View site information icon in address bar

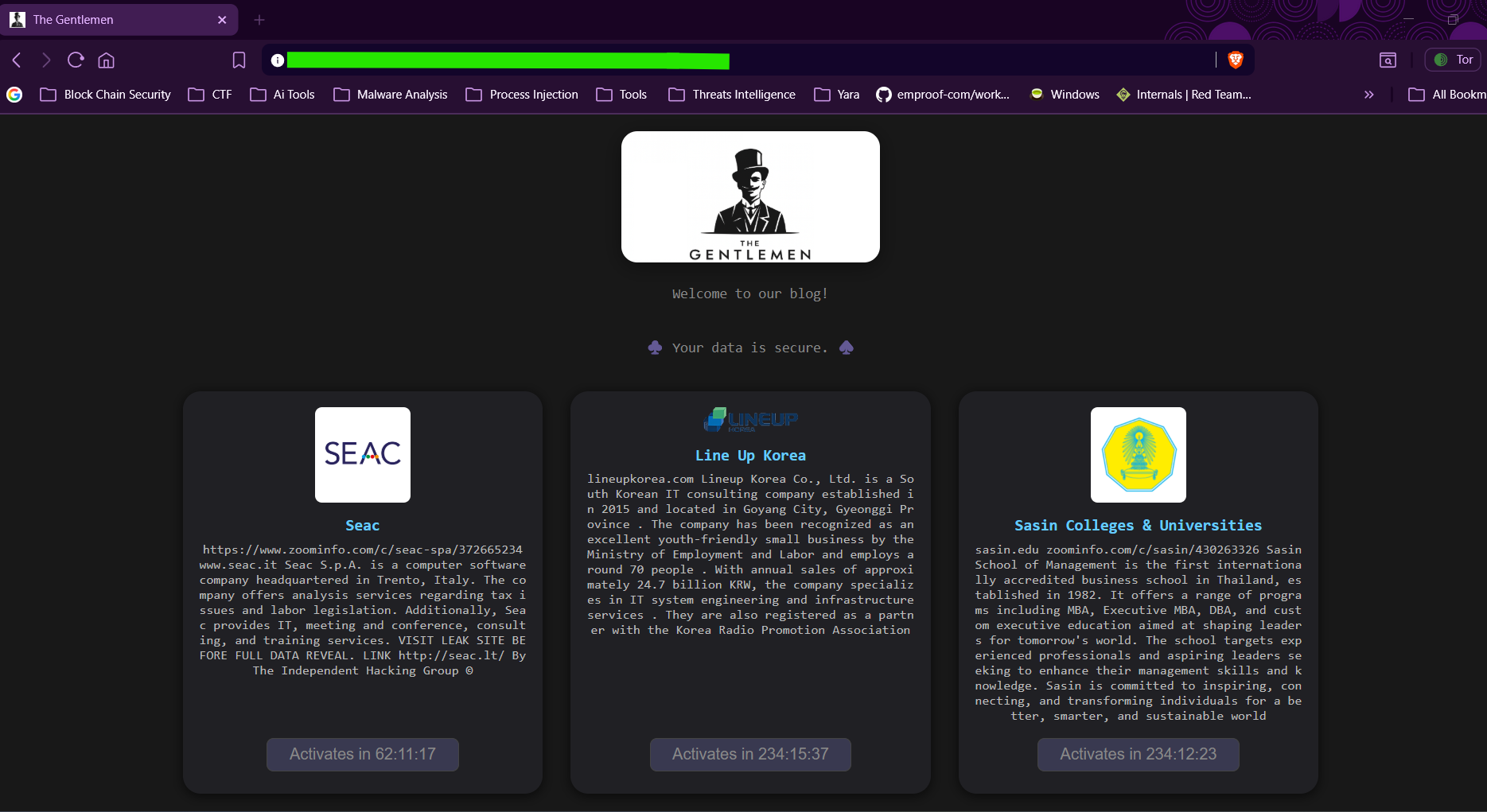(277, 60)
